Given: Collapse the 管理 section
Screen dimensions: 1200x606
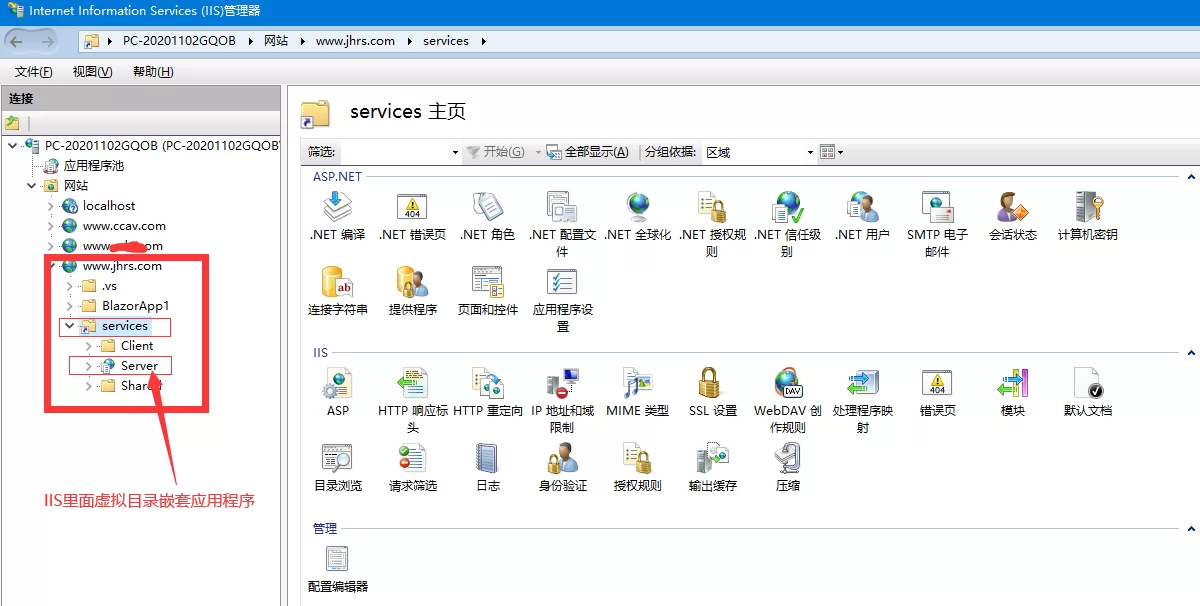Looking at the screenshot, I should pyautogui.click(x=1190, y=529).
